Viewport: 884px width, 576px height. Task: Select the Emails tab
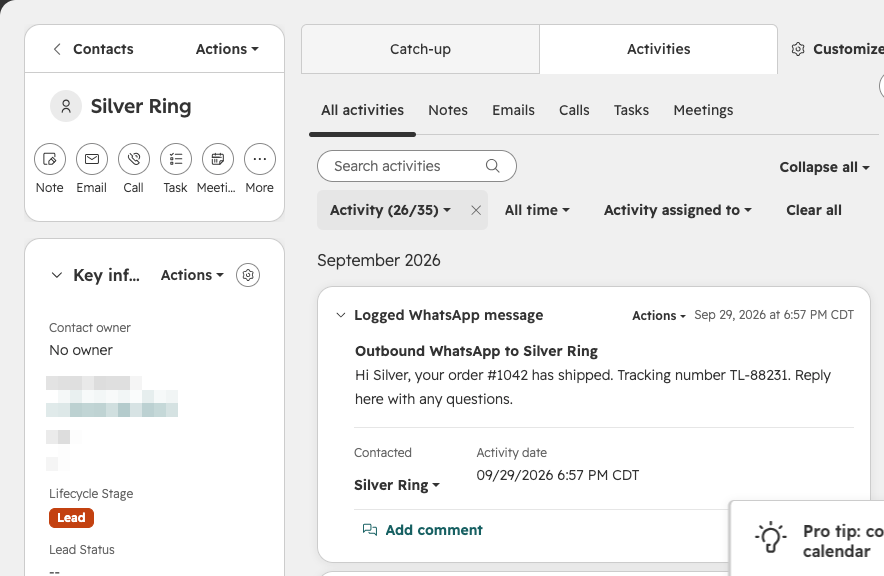(x=513, y=110)
